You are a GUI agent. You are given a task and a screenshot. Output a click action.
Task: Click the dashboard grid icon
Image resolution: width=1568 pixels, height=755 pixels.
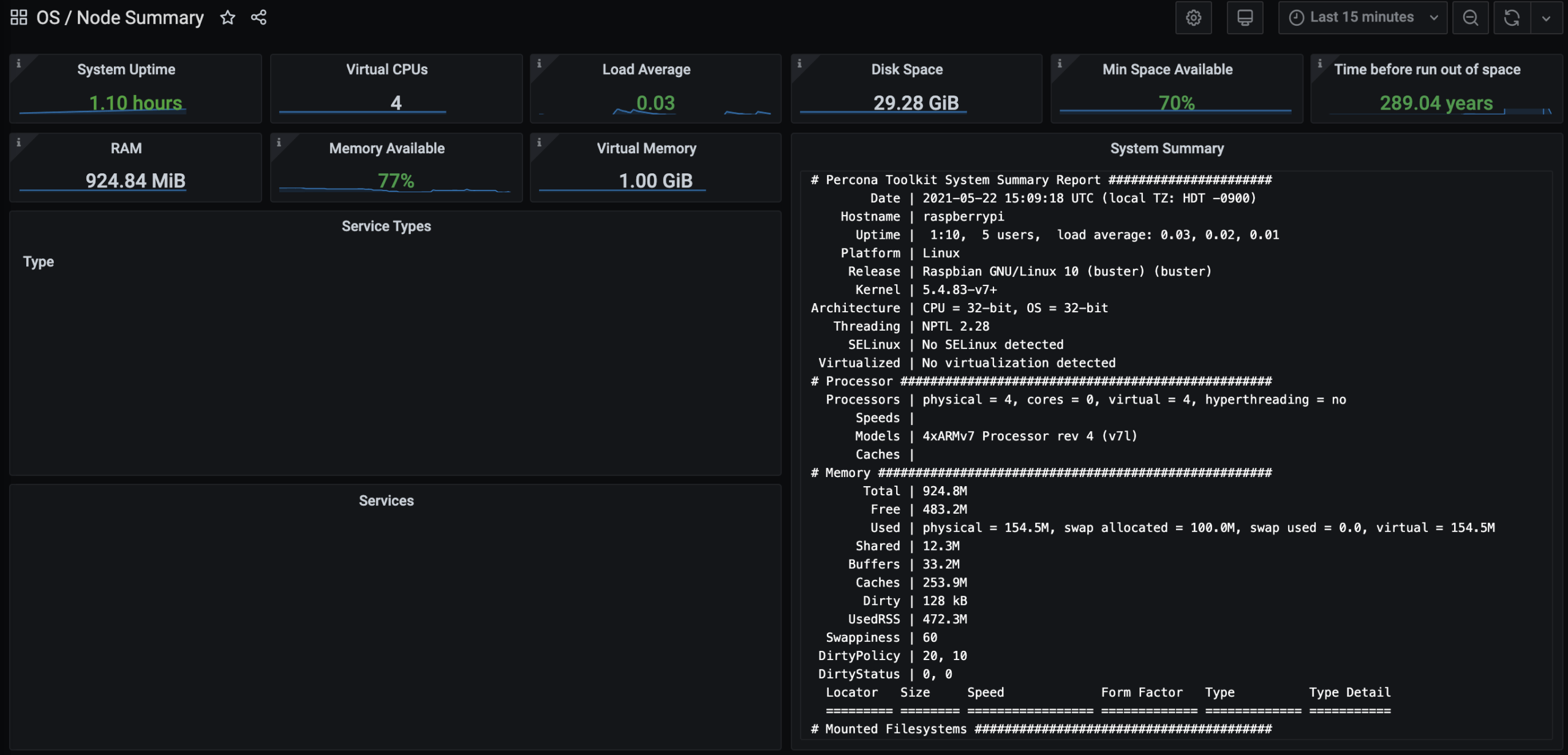(x=18, y=17)
